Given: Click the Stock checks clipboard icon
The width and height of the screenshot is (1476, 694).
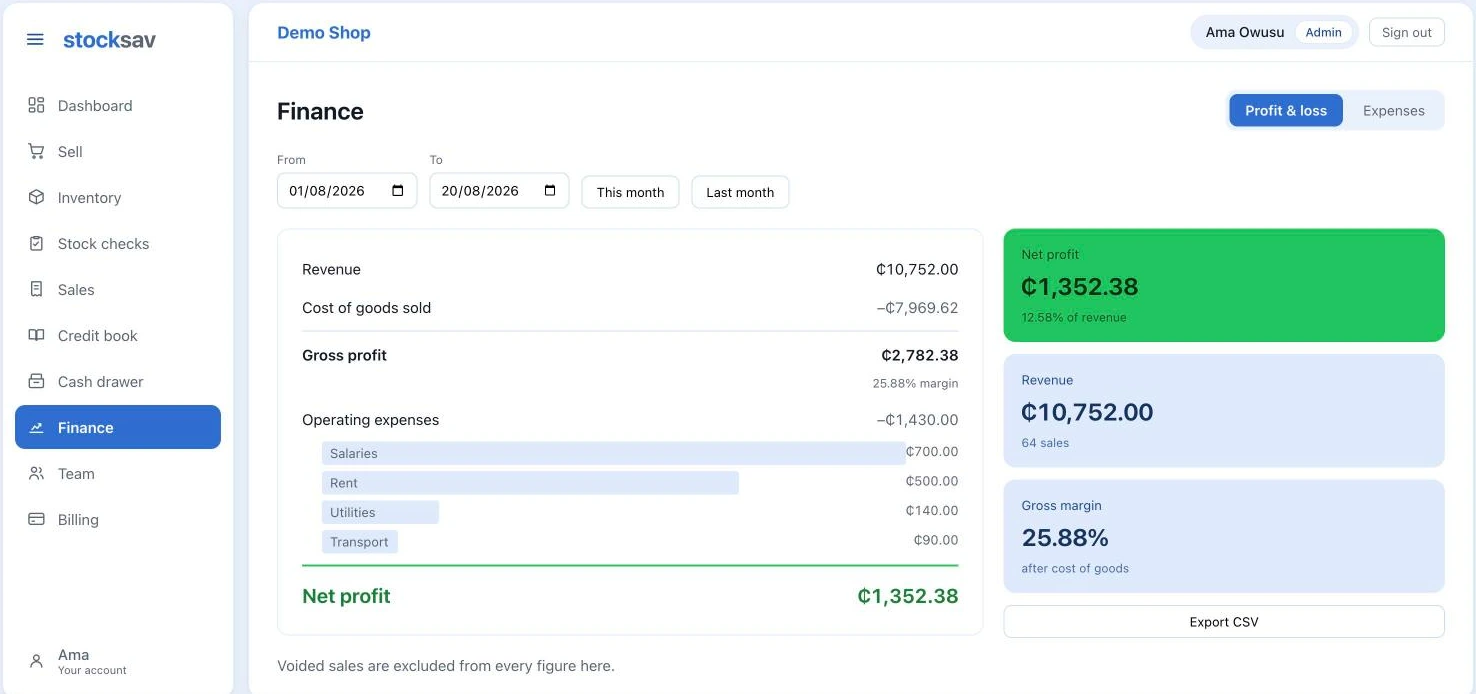Looking at the screenshot, I should (36, 243).
